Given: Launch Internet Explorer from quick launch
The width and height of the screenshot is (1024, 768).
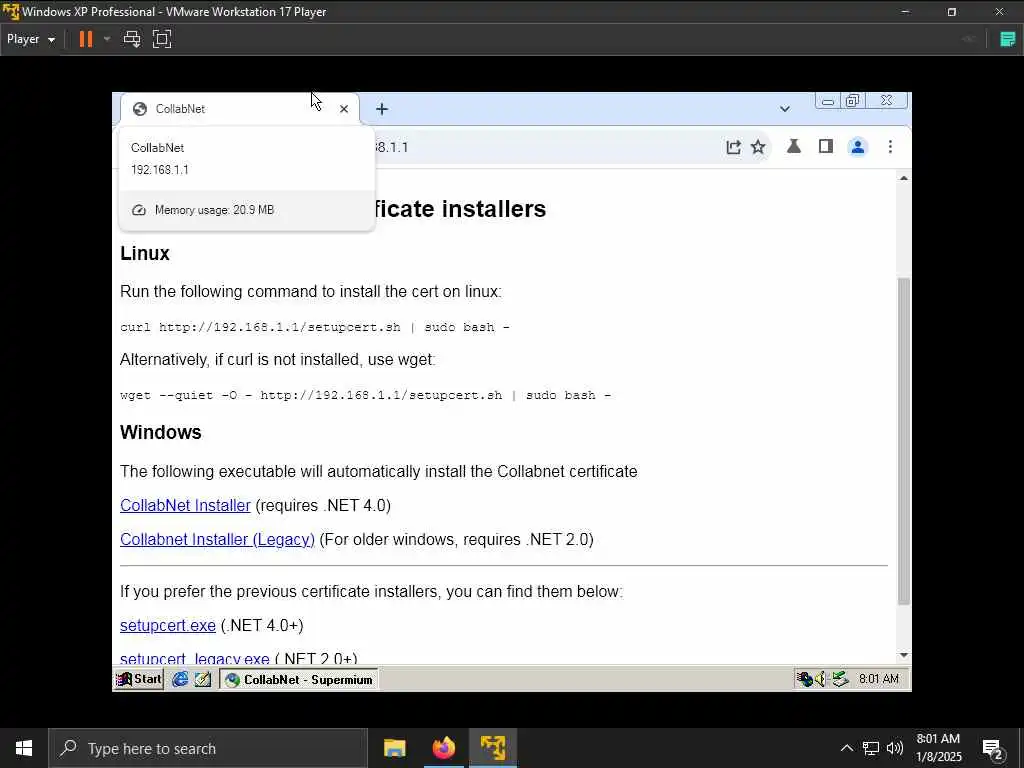Looking at the screenshot, I should (180, 679).
